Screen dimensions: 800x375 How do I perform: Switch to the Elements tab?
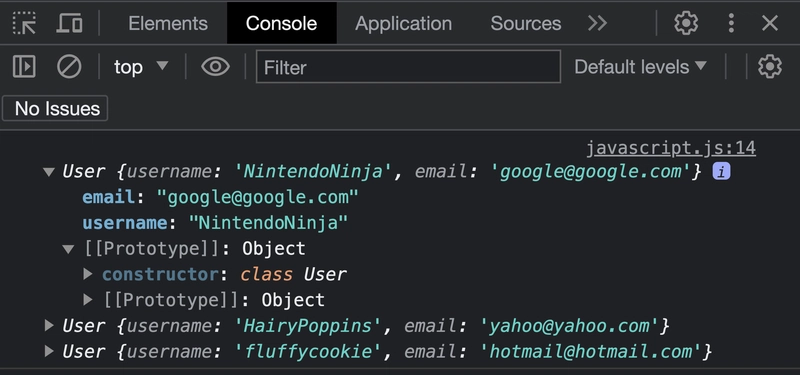click(x=168, y=23)
